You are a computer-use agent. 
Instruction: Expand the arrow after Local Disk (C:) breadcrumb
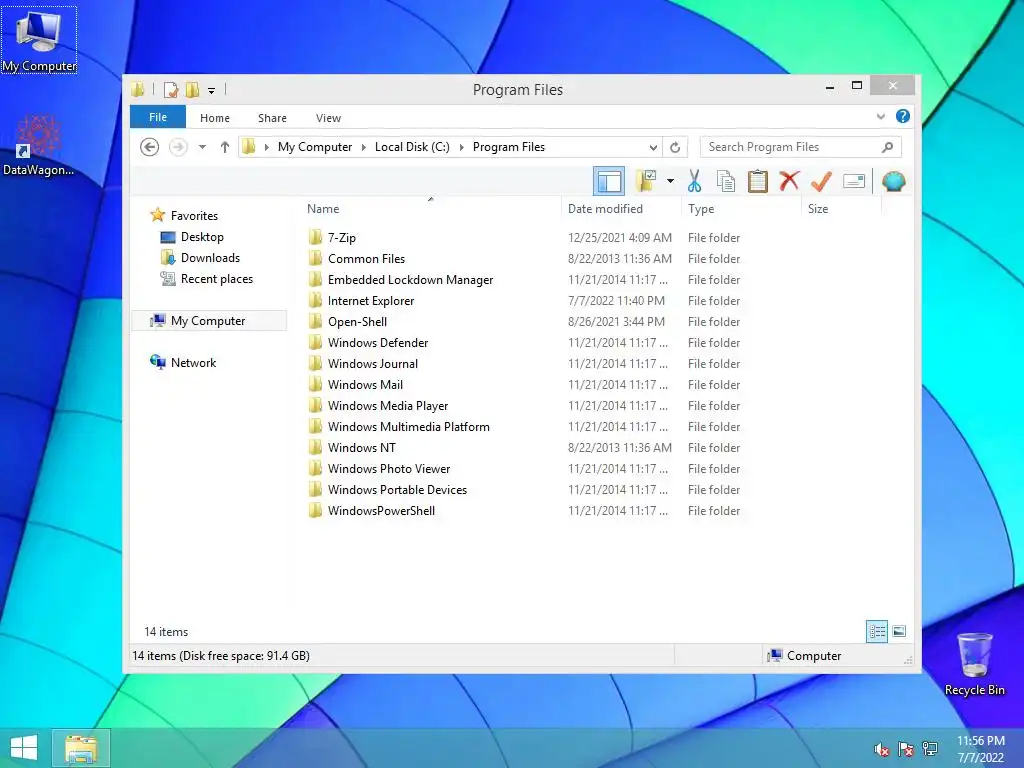(x=462, y=148)
